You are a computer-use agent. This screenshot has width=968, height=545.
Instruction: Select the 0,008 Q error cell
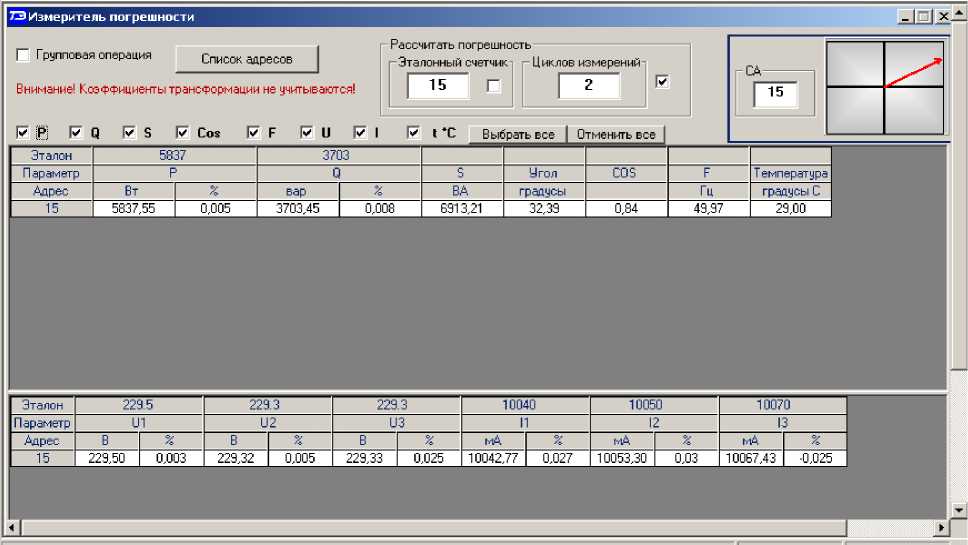pos(380,209)
